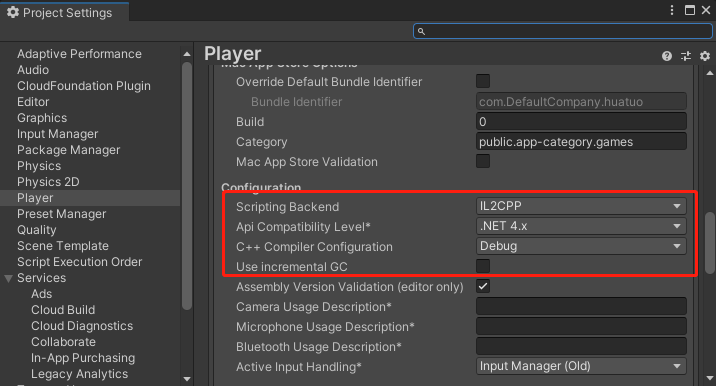Select the Quality settings category
Image resolution: width=716 pixels, height=386 pixels.
coord(37,230)
